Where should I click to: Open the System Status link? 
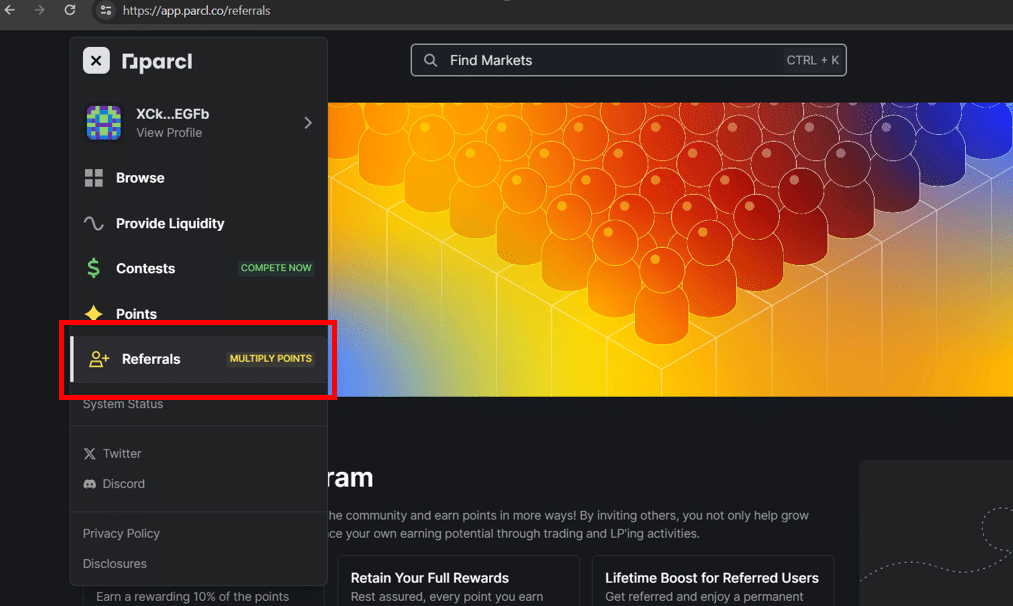(x=123, y=404)
